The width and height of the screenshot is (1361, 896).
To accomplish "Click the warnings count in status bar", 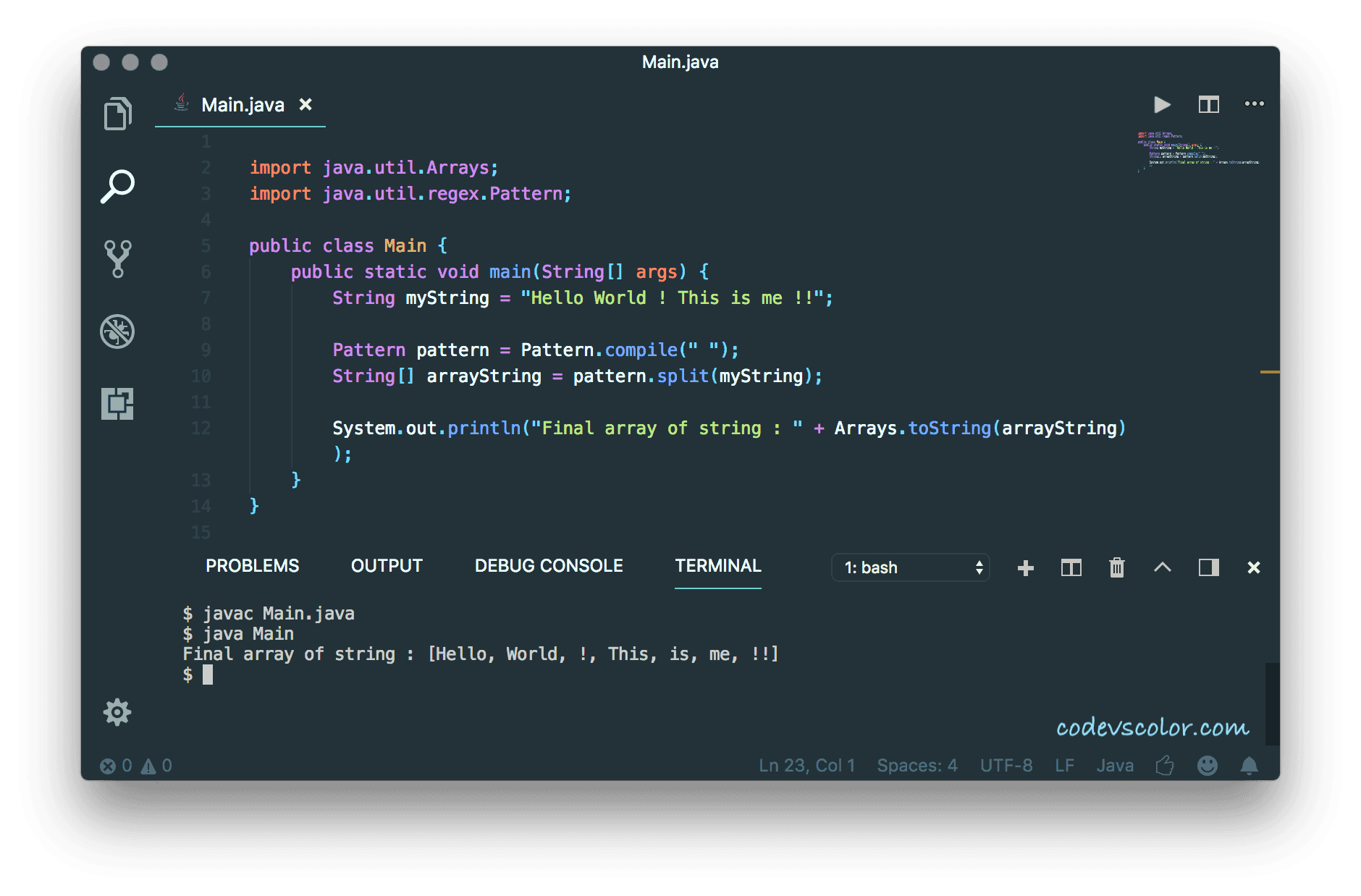I will pos(156,766).
